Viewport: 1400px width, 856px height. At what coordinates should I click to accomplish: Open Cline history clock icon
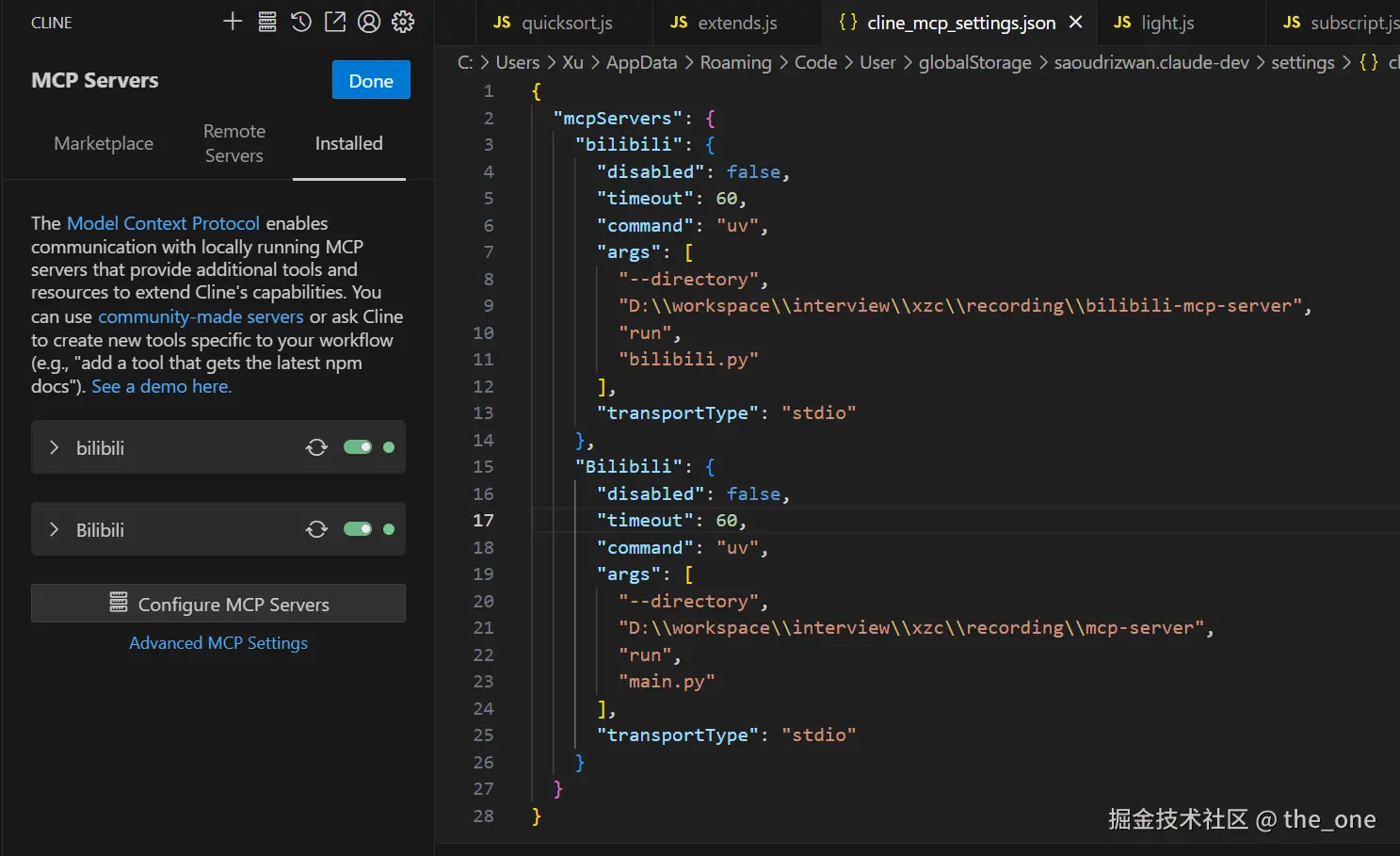301,22
